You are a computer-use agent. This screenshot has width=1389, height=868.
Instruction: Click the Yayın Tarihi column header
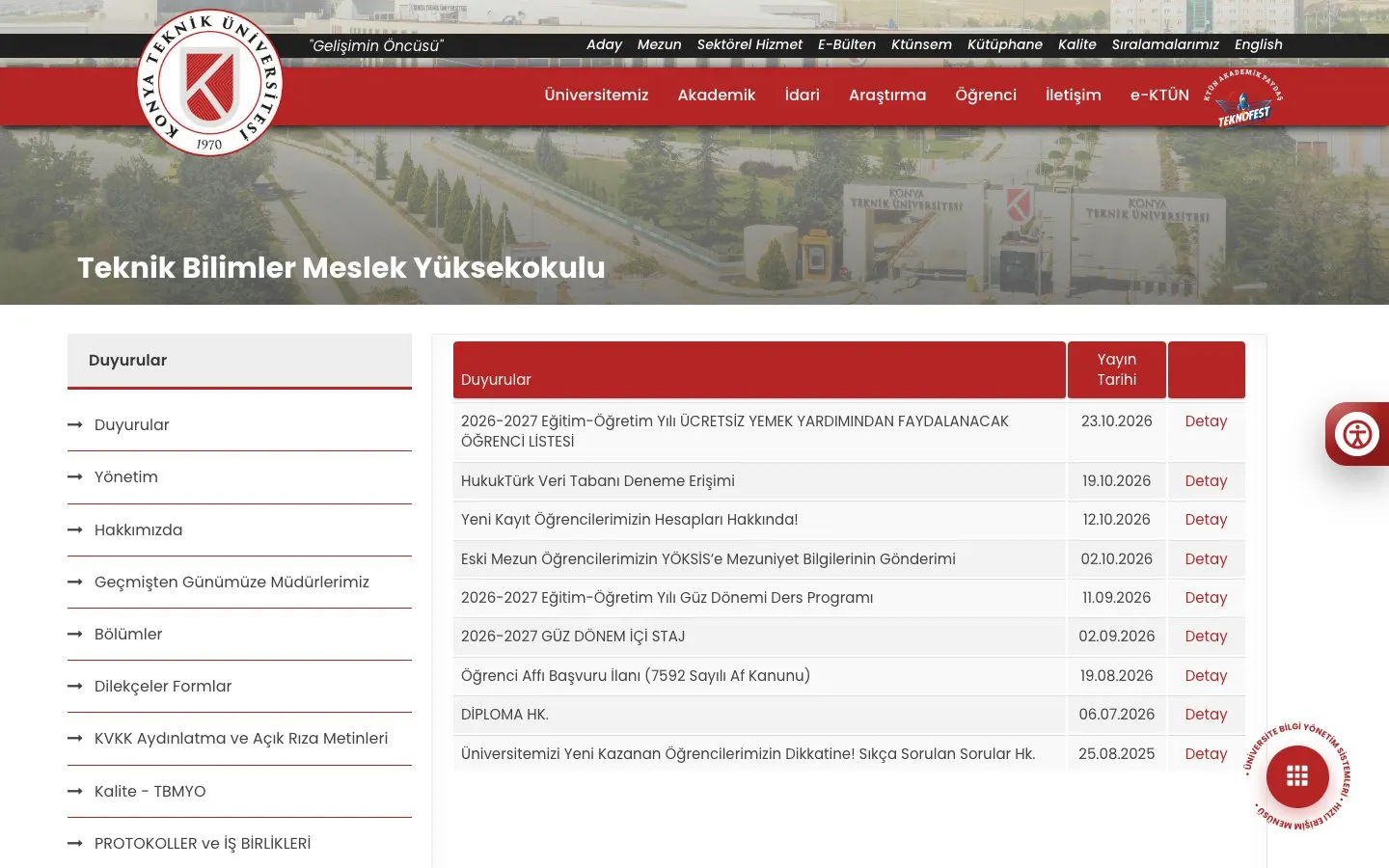1117,369
